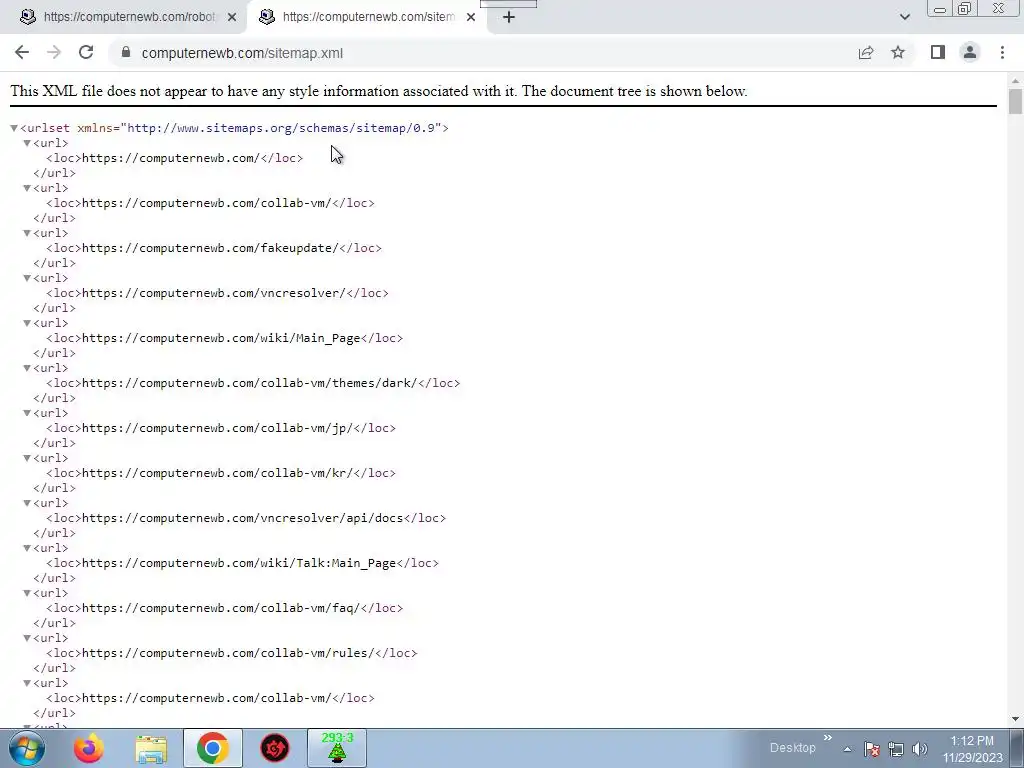Collapse the urlset root node
The width and height of the screenshot is (1024, 768).
pos(14,128)
